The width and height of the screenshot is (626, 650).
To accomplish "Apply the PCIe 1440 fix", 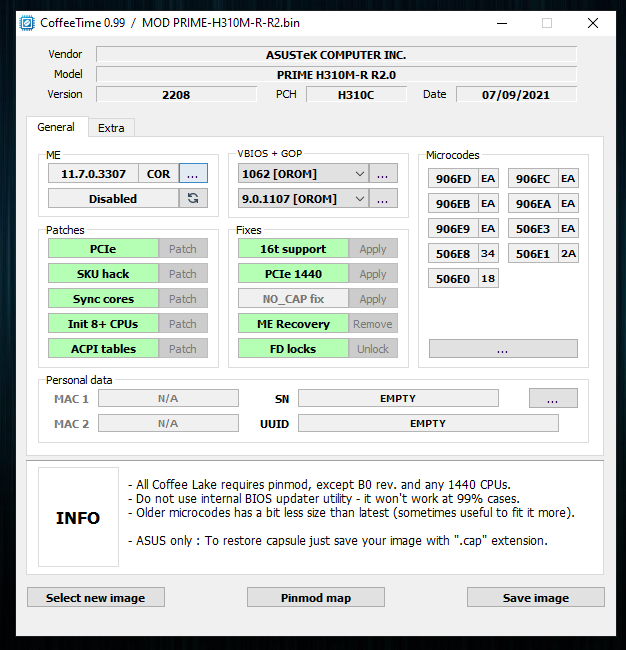I will click(373, 274).
